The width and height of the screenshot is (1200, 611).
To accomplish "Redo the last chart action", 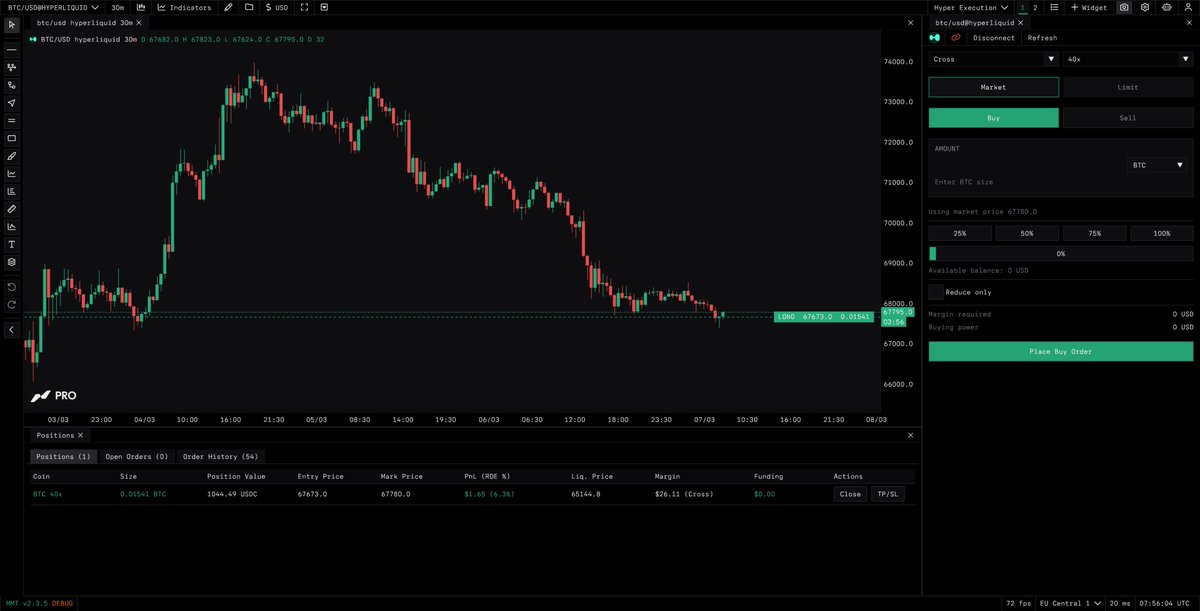I will click(x=11, y=304).
